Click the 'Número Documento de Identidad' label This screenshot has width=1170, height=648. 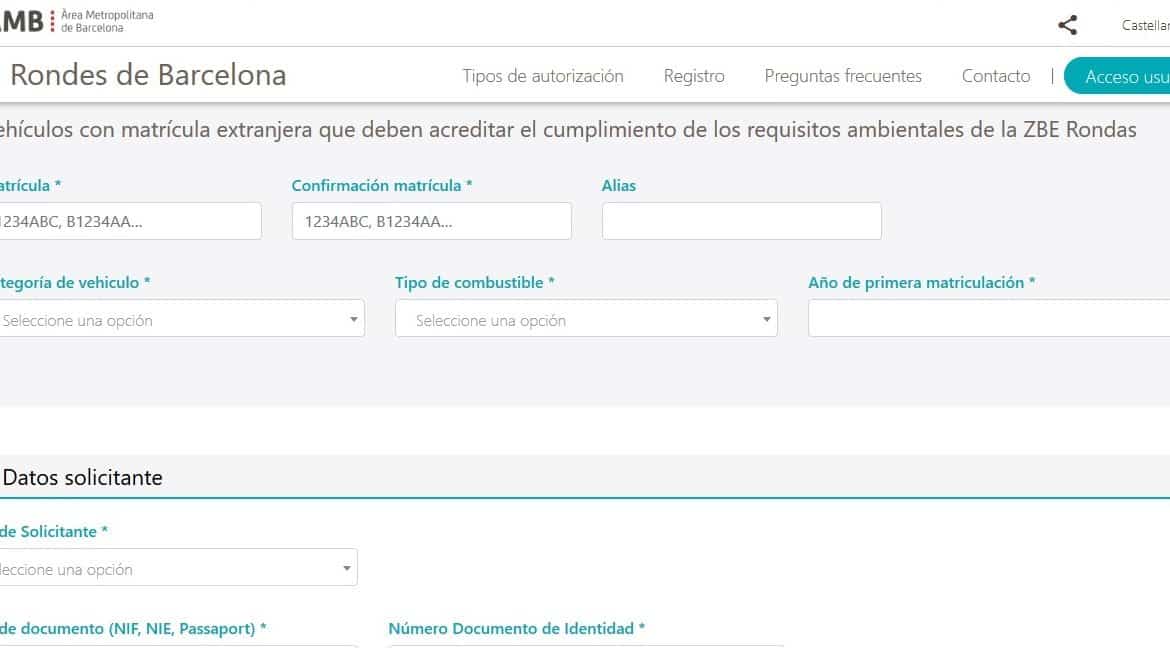pyautogui.click(x=516, y=629)
